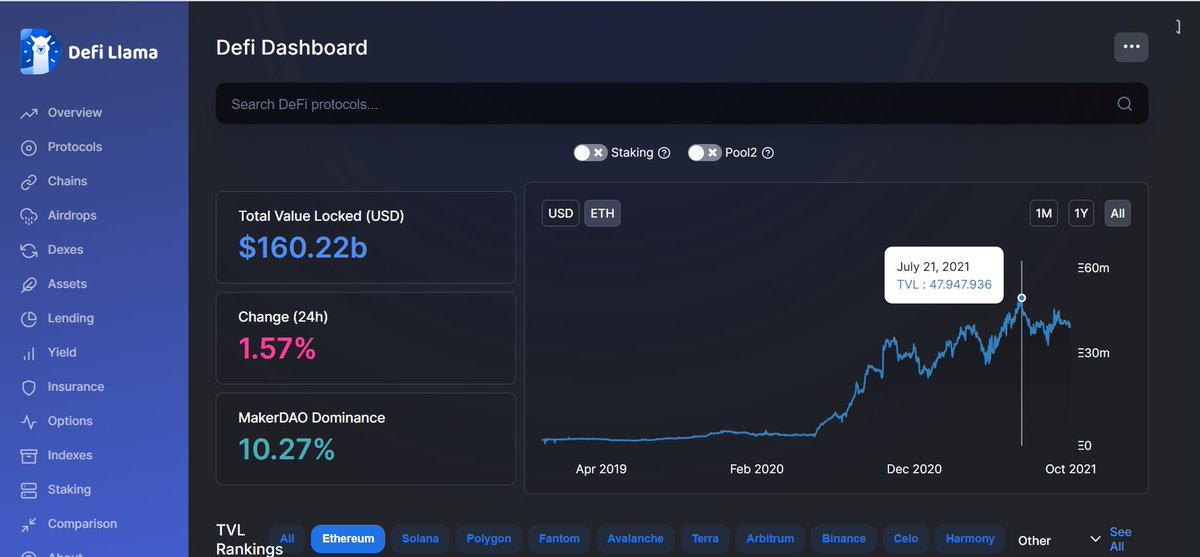
Task: Click the MakerDAO Dominance 10.27% value
Action: pos(287,449)
